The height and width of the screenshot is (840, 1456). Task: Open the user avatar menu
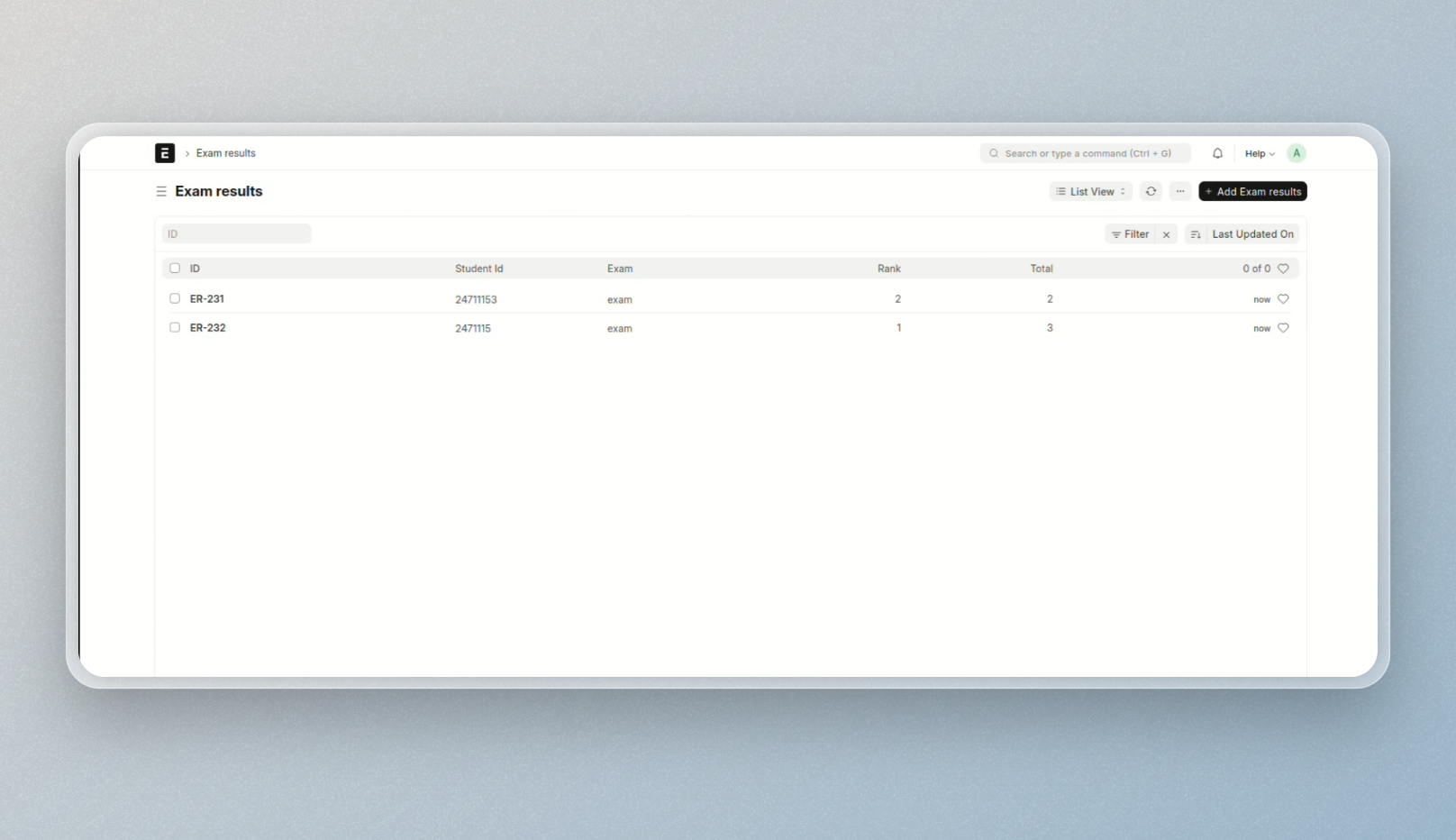click(1296, 153)
